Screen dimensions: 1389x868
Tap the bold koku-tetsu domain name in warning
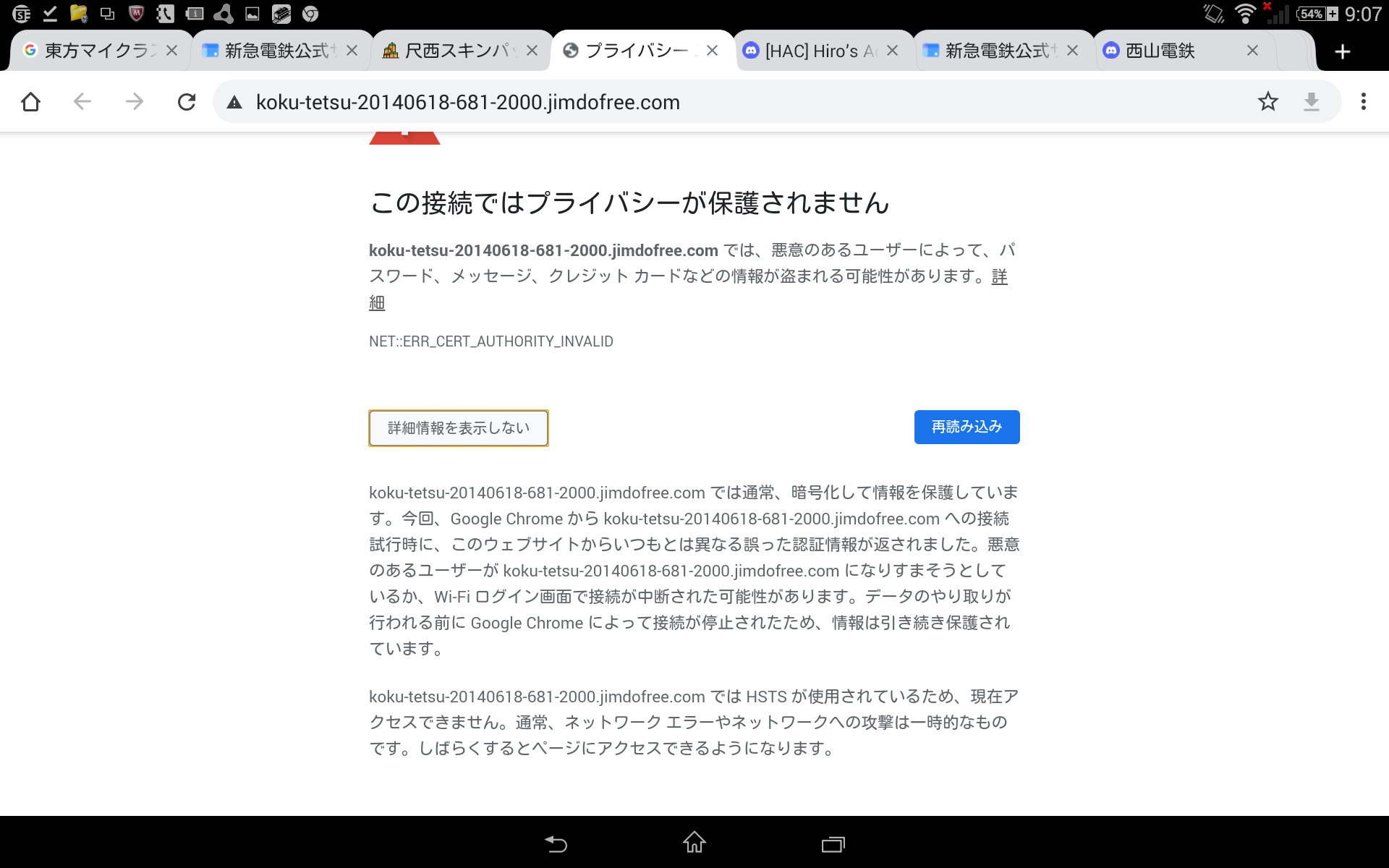point(543,250)
